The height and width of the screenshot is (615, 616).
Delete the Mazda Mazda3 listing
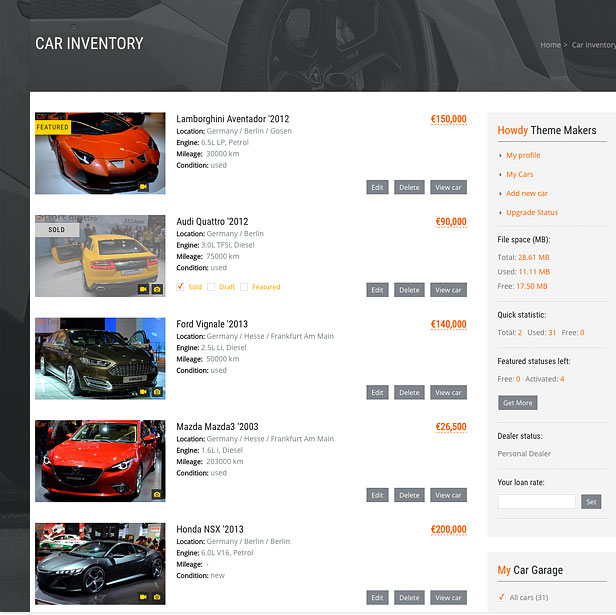coord(409,495)
